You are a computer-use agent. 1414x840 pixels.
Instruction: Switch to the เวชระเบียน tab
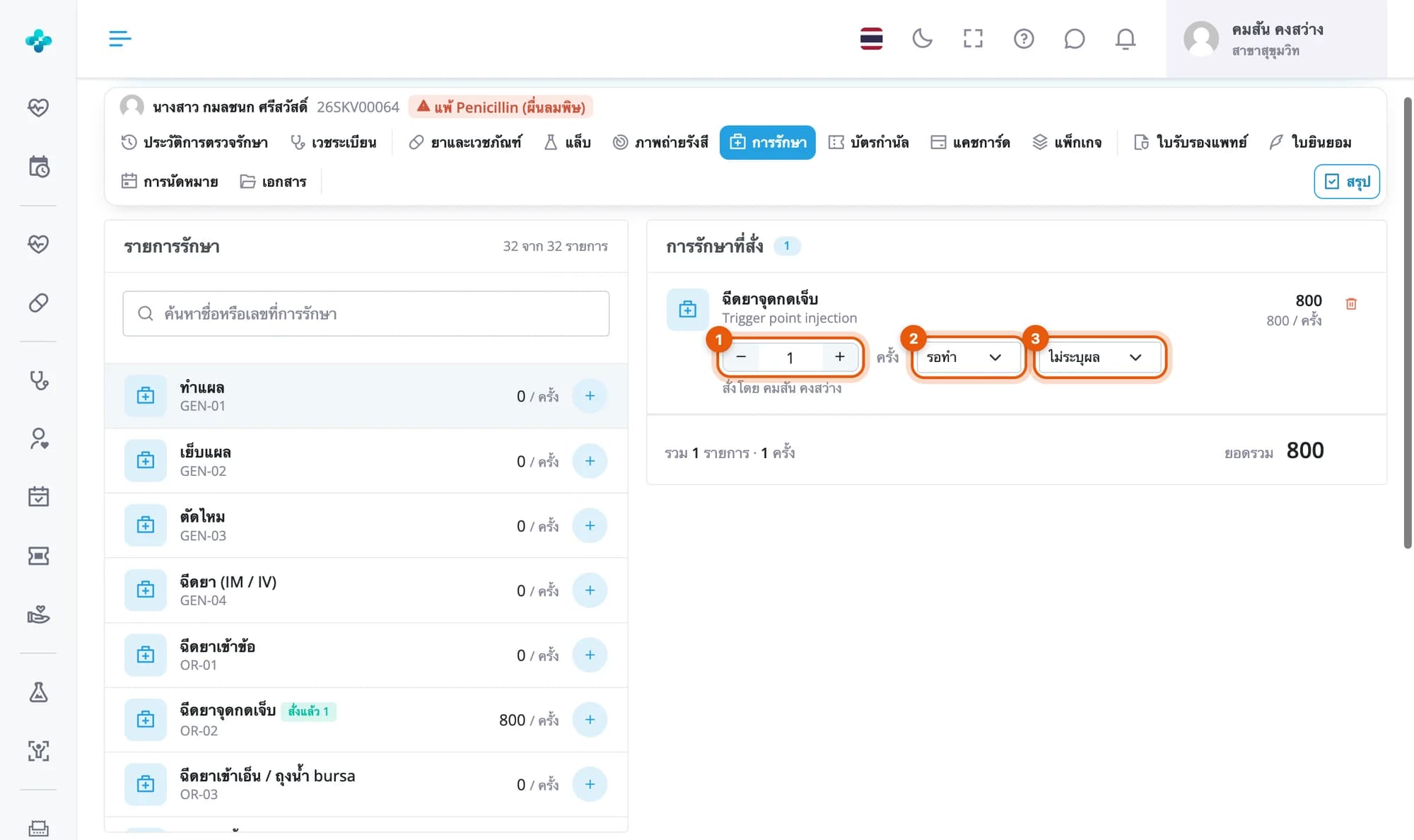334,142
